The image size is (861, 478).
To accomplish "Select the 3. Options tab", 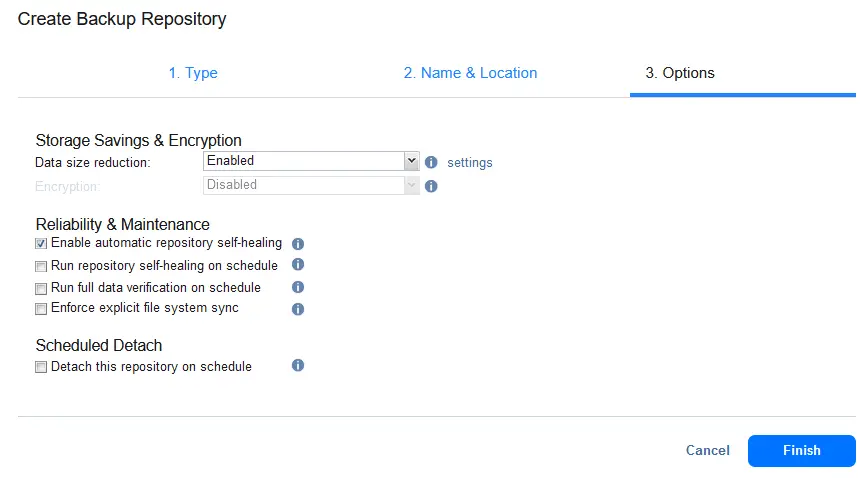I will click(680, 73).
